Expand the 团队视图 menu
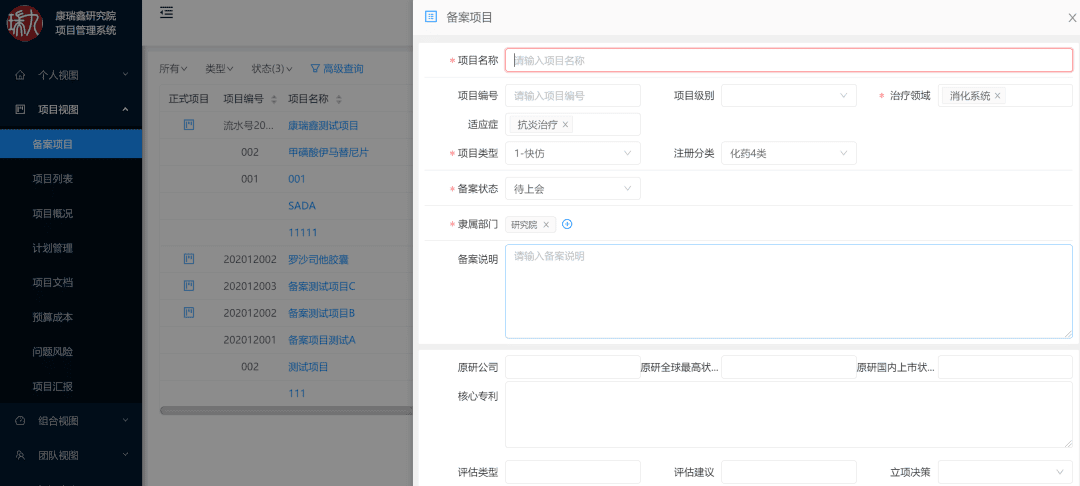 pyautogui.click(x=71, y=455)
